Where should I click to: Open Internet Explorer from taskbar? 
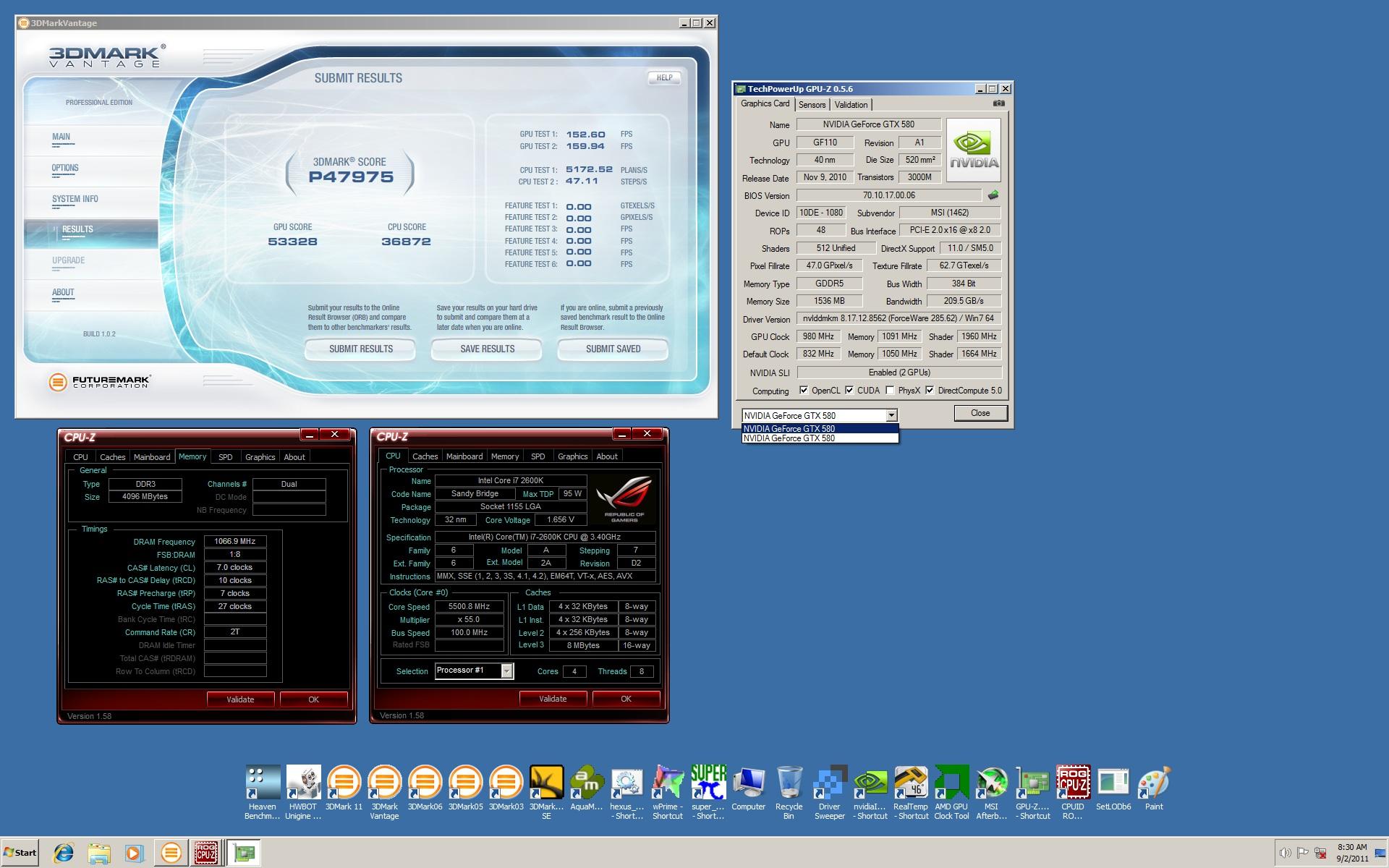point(64,853)
